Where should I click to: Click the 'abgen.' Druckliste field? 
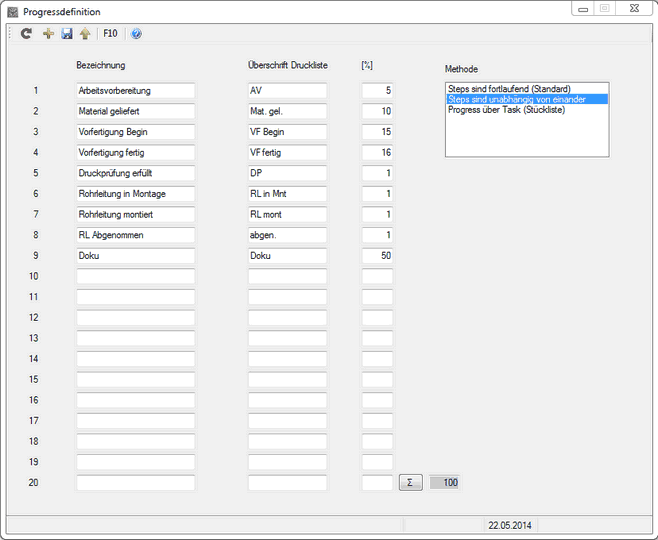coord(287,235)
